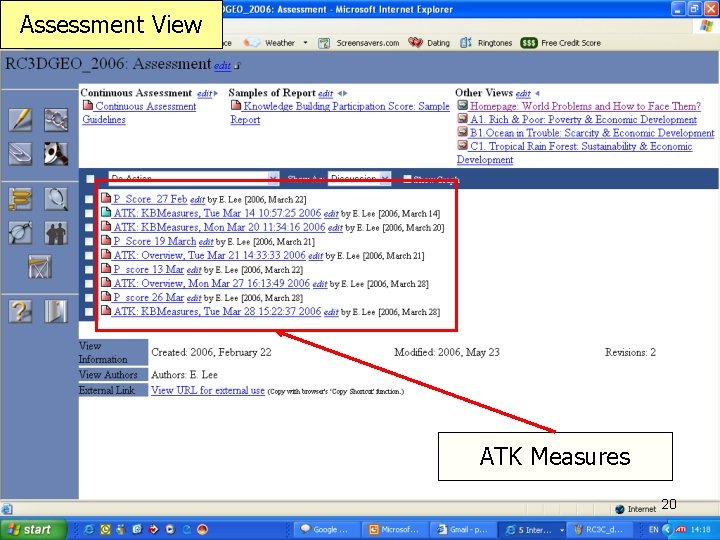Tick the select-all checkbox beside Do Action
Screen dimensions: 720x540
(90, 179)
